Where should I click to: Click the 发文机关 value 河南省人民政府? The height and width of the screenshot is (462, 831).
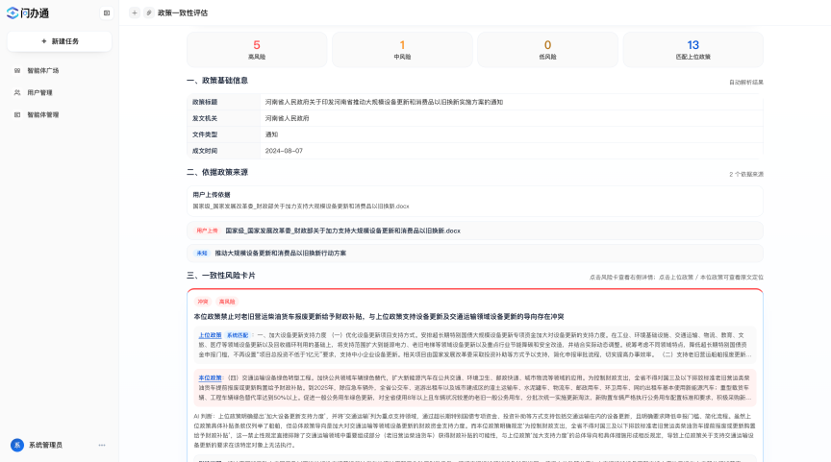[287, 118]
